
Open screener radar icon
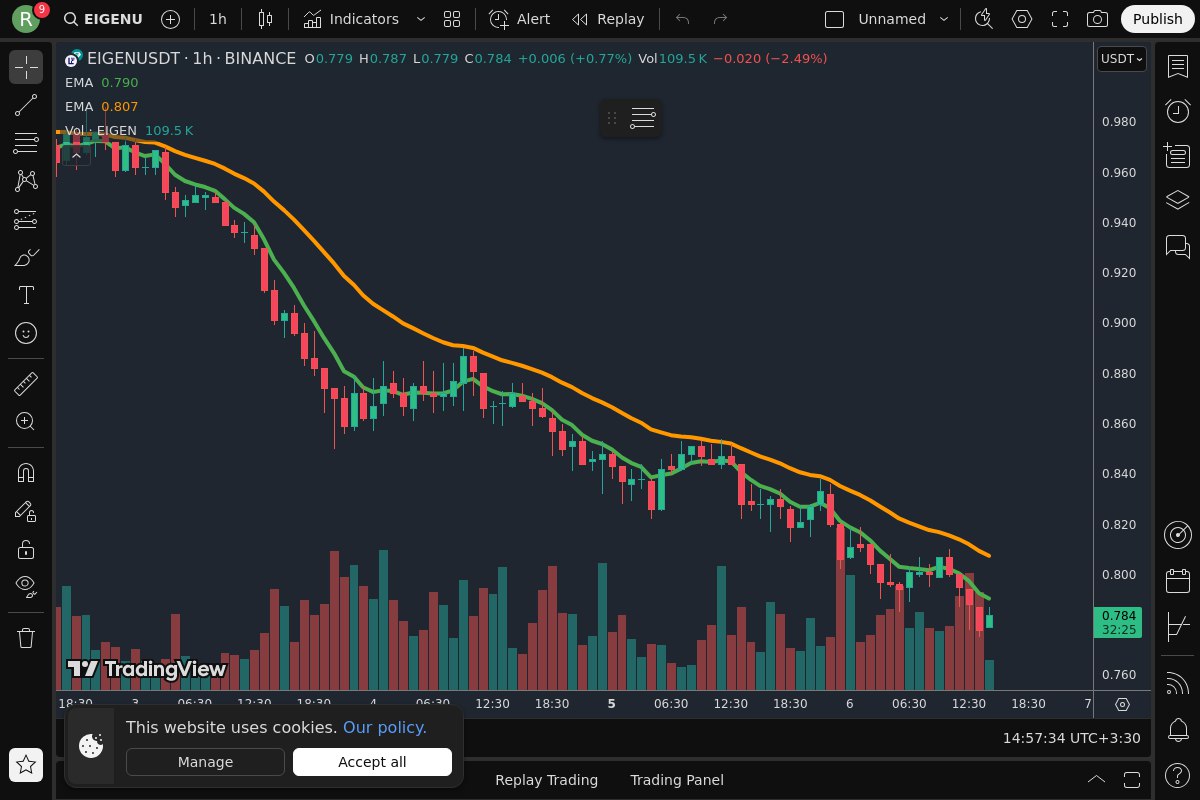point(1177,535)
